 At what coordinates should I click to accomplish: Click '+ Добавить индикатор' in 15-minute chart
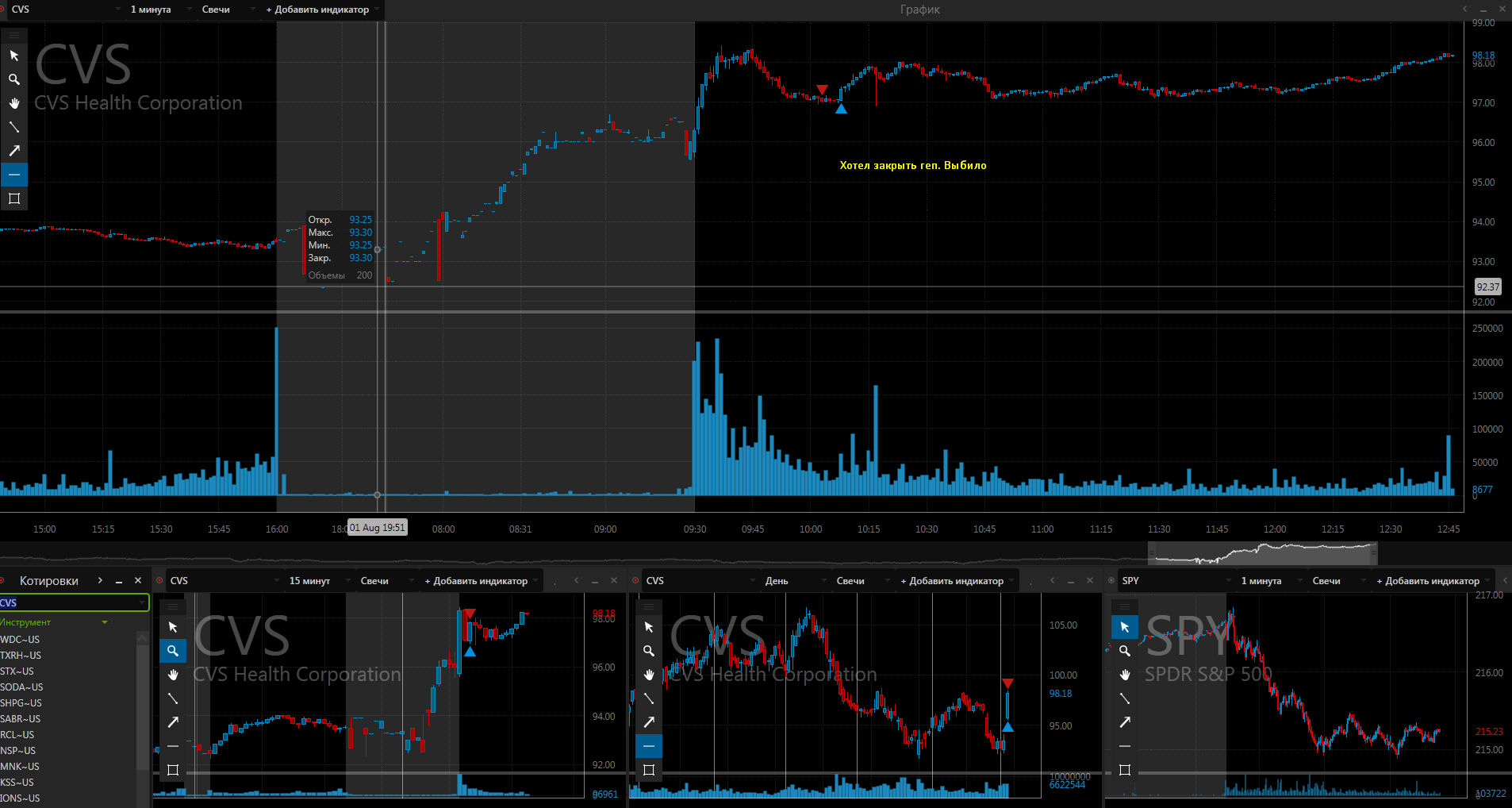[x=480, y=581]
